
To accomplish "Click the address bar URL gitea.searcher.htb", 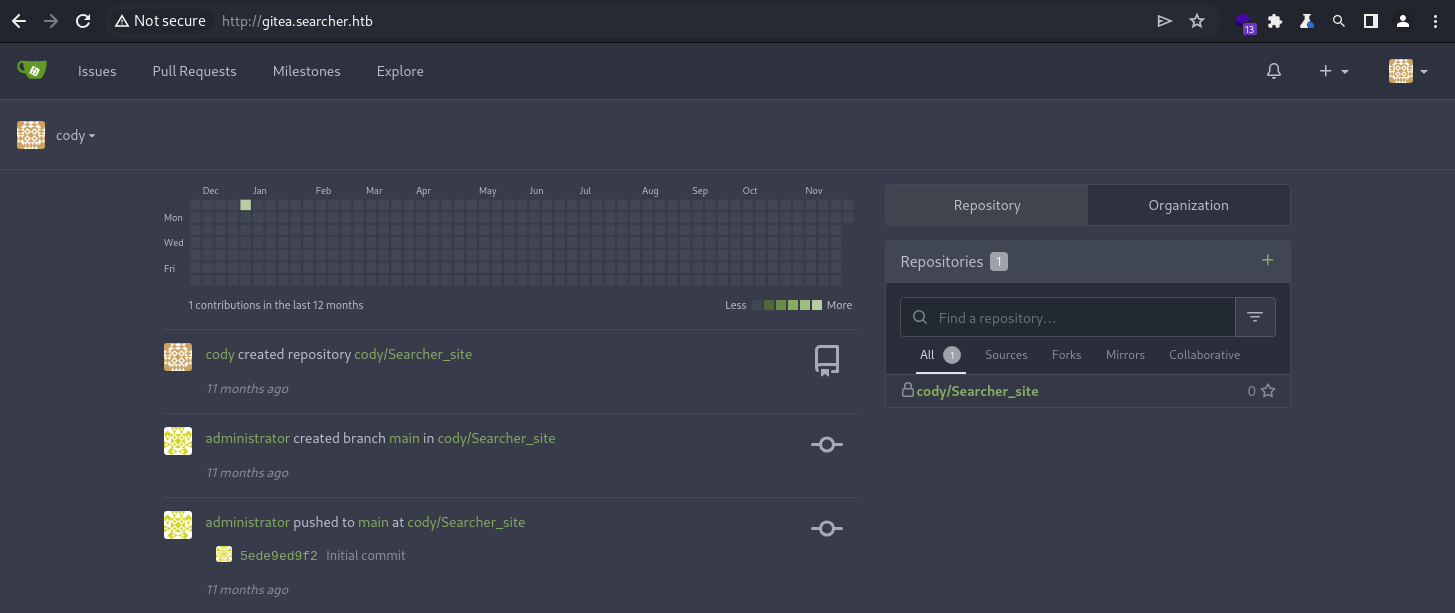I will tap(297, 21).
